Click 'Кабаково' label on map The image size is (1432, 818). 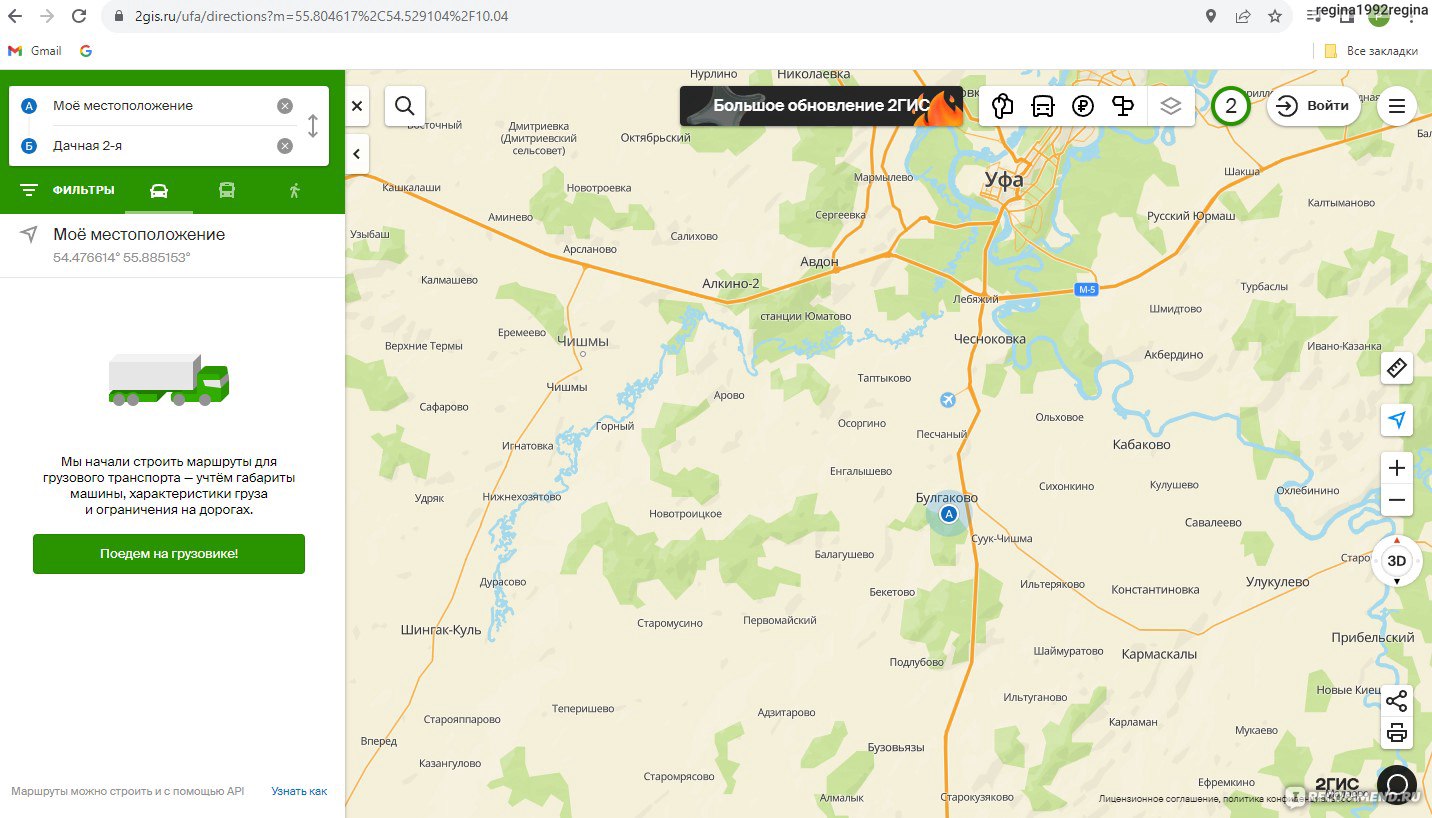point(1141,444)
